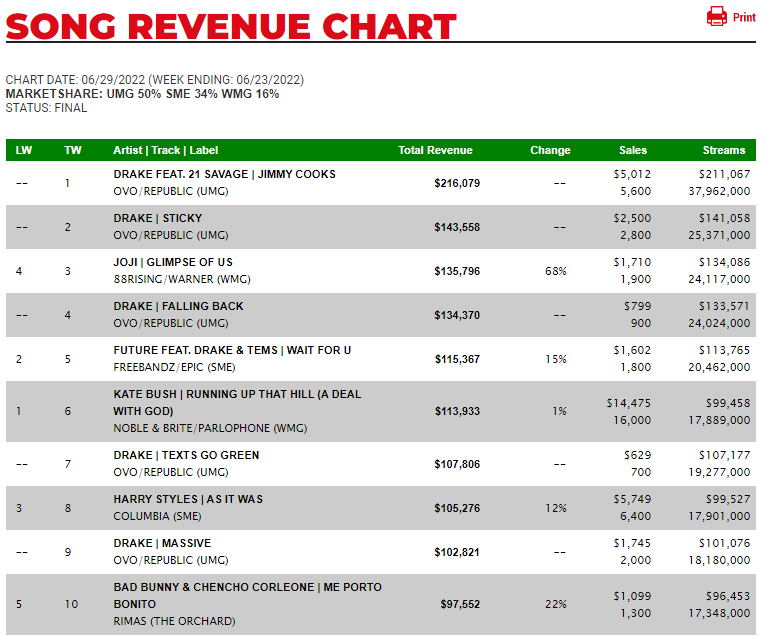Click the LW column header

[23, 150]
